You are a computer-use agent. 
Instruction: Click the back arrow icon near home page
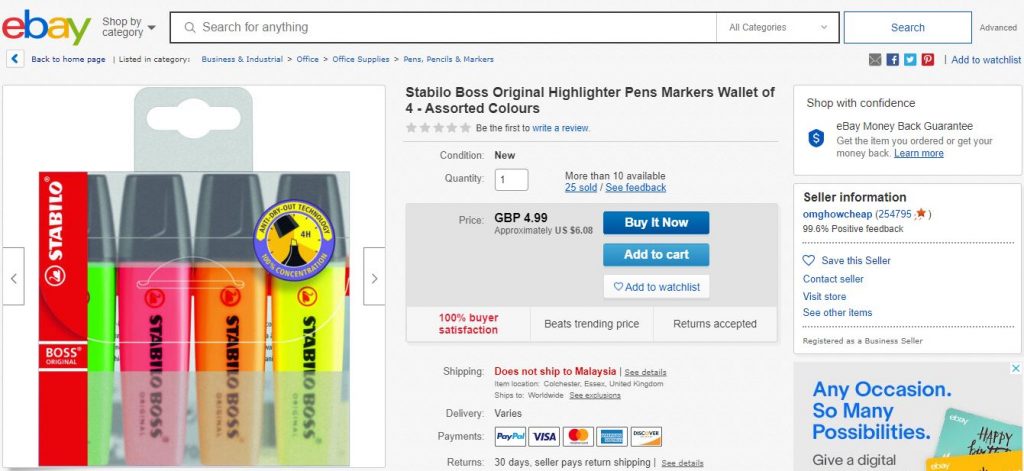pos(15,59)
